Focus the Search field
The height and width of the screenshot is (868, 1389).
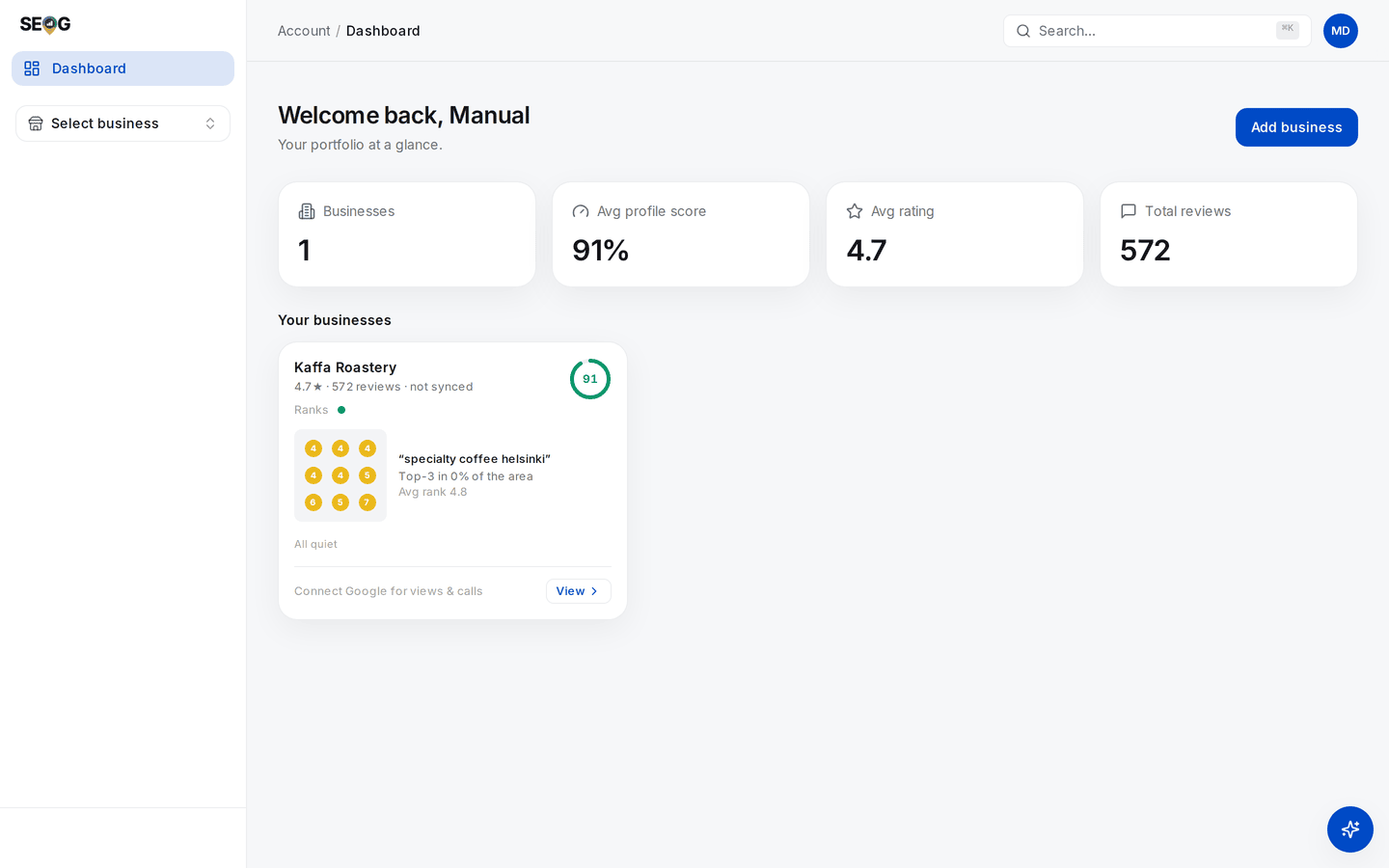1157,31
